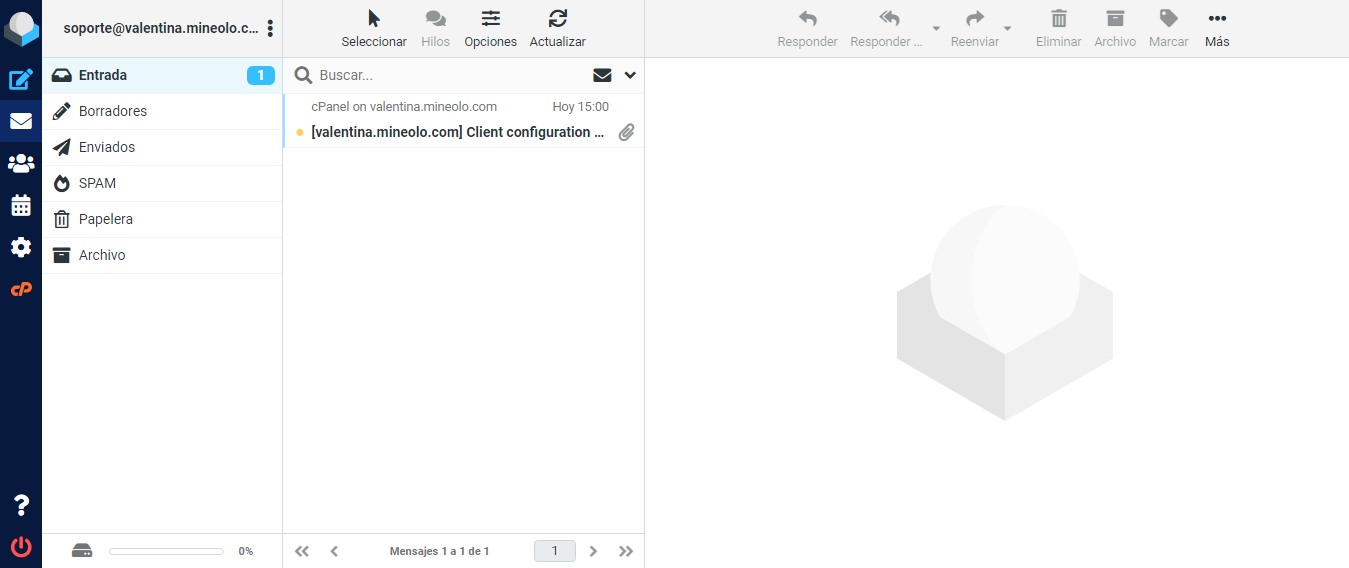The width and height of the screenshot is (1349, 568).
Task: Open the Calendar sidebar icon
Action: pyautogui.click(x=21, y=205)
